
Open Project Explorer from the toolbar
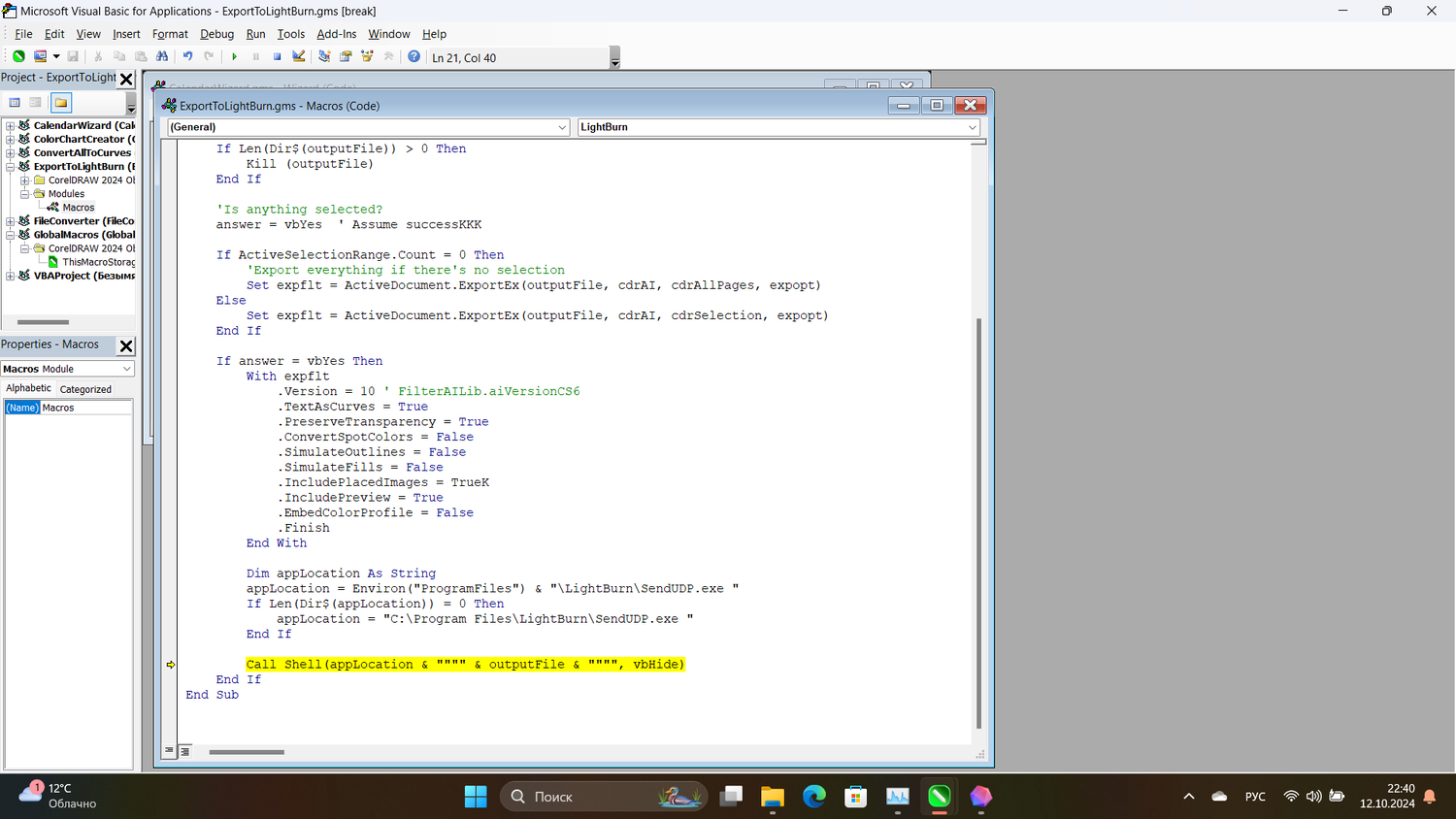pos(324,57)
